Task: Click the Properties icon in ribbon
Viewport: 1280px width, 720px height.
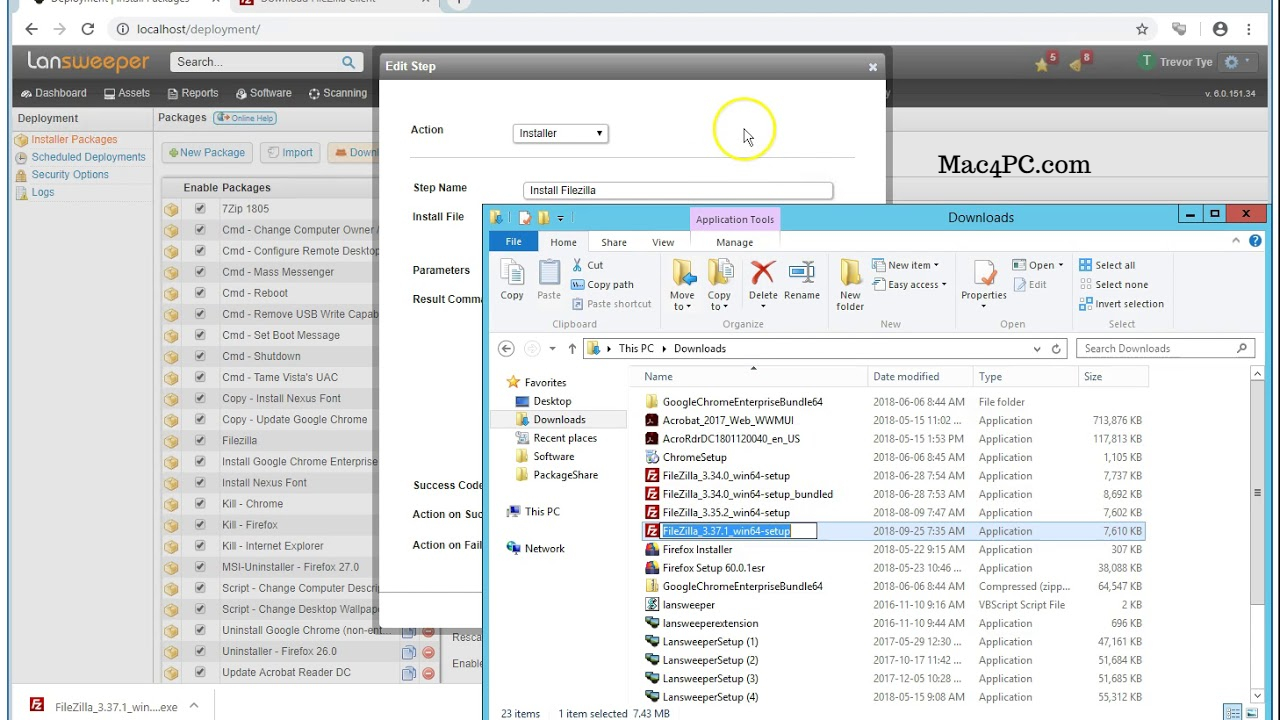Action: click(x=984, y=273)
